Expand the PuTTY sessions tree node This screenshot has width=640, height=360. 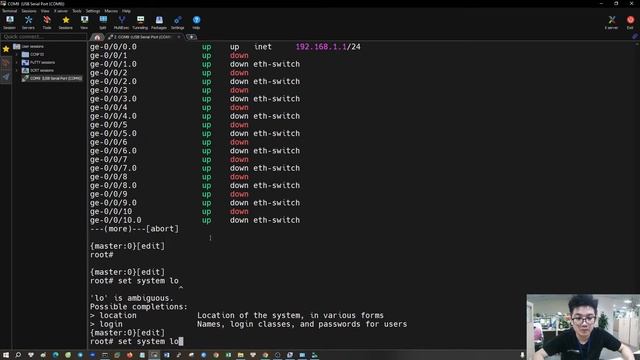coord(17,62)
